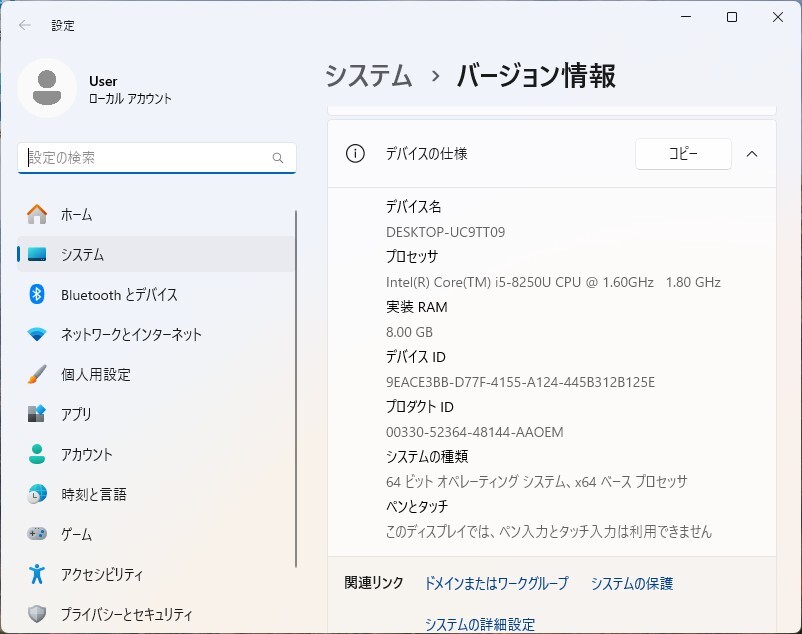The width and height of the screenshot is (802, 634).
Task: Click the ゲーム controller icon
Action: (x=37, y=534)
